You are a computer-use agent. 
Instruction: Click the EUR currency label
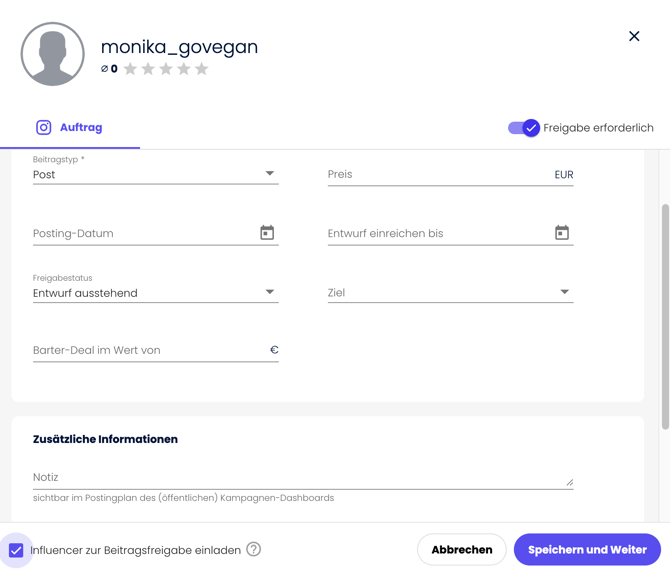coord(564,174)
